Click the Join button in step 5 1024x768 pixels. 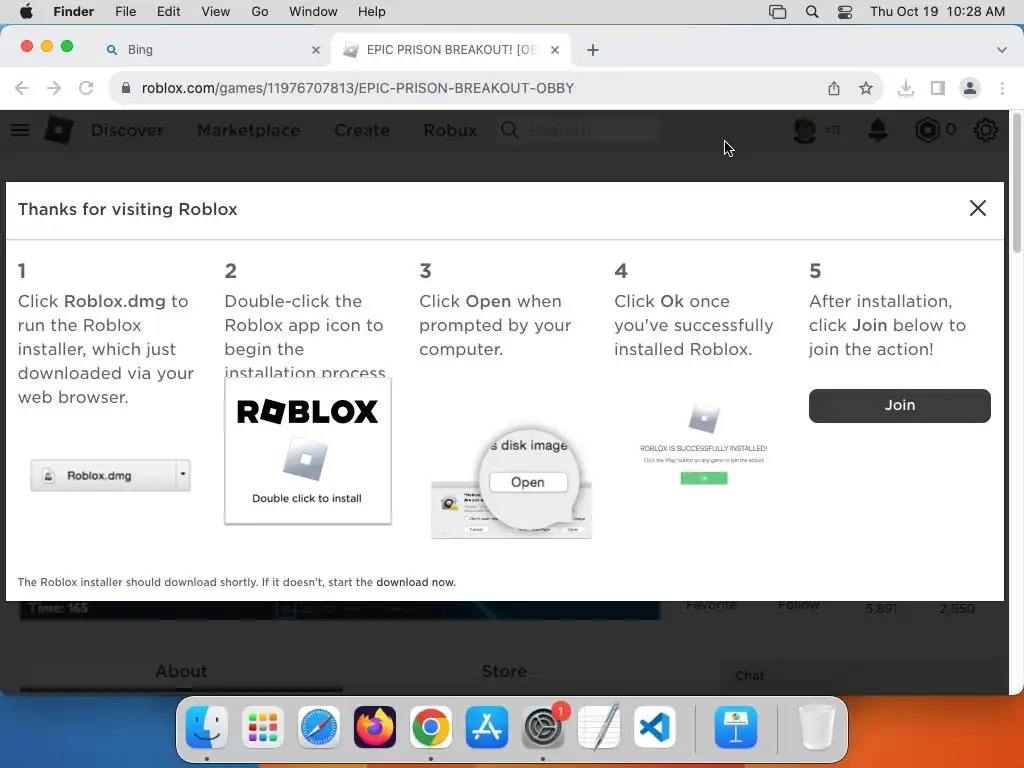(899, 406)
